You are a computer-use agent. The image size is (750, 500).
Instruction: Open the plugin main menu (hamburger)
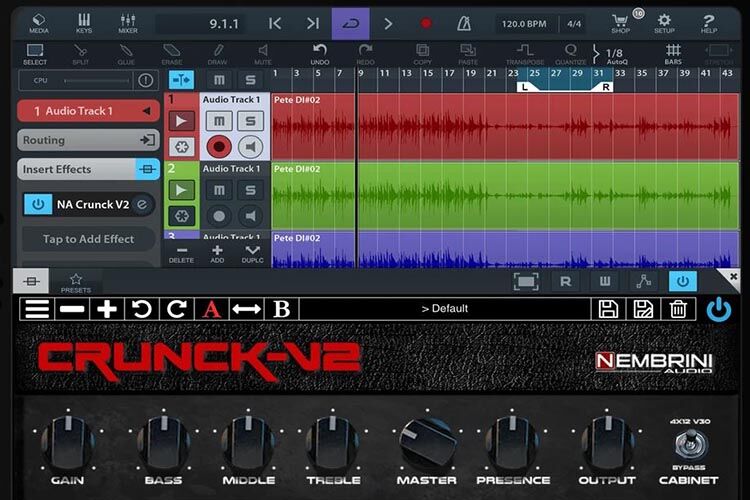pos(37,309)
